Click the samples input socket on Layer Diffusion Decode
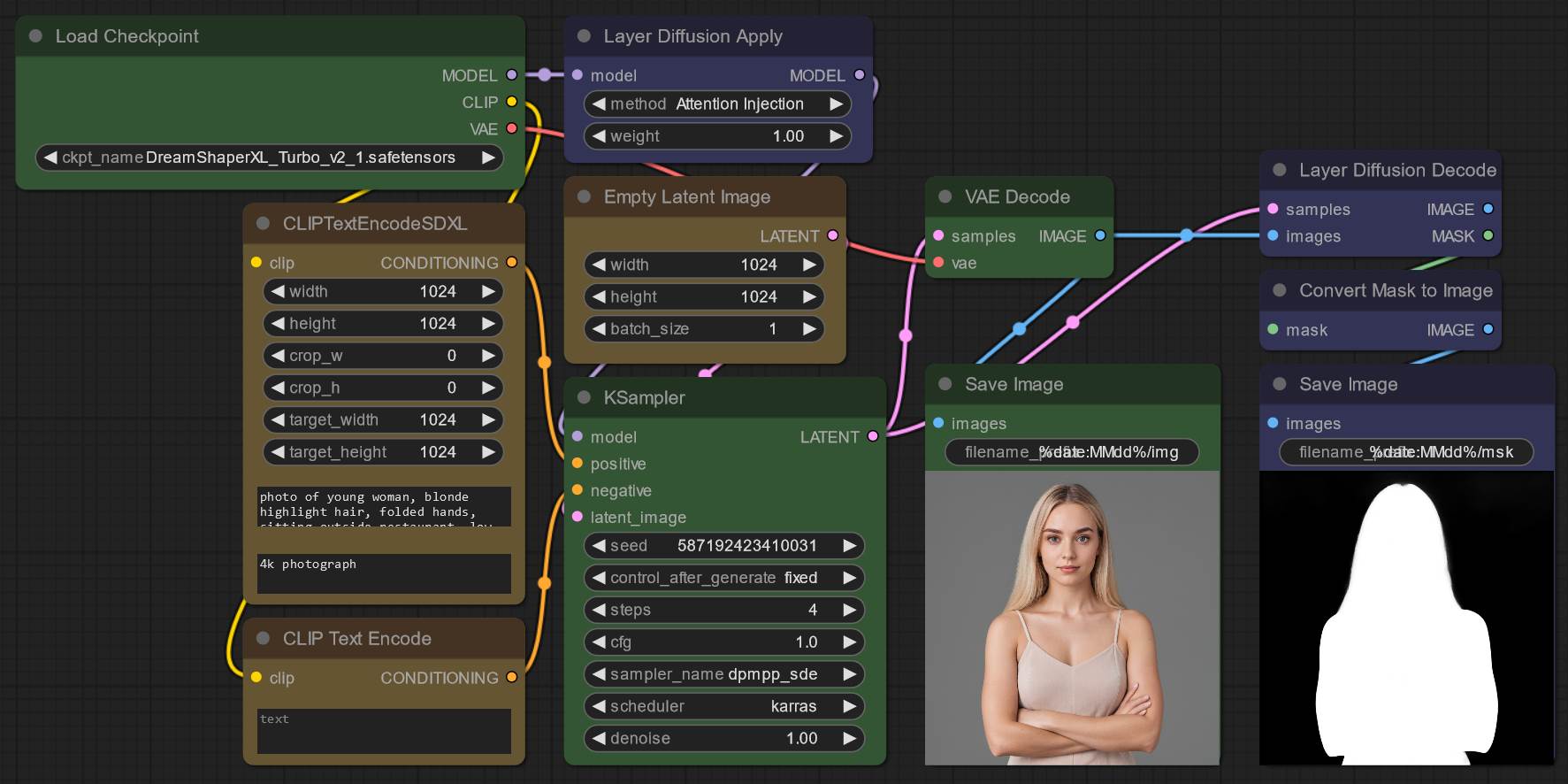The image size is (1568, 784). tap(1273, 209)
